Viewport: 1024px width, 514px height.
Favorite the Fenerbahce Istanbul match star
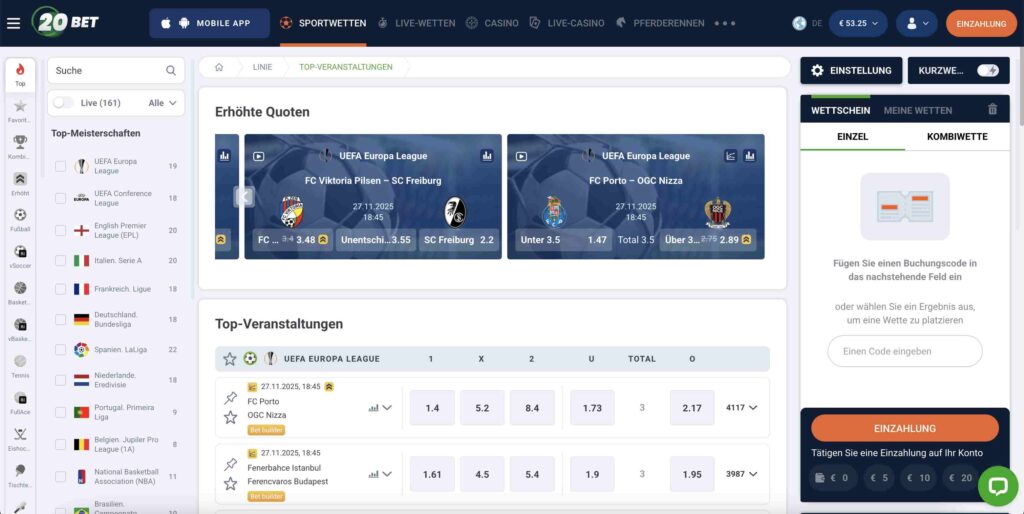click(231, 484)
